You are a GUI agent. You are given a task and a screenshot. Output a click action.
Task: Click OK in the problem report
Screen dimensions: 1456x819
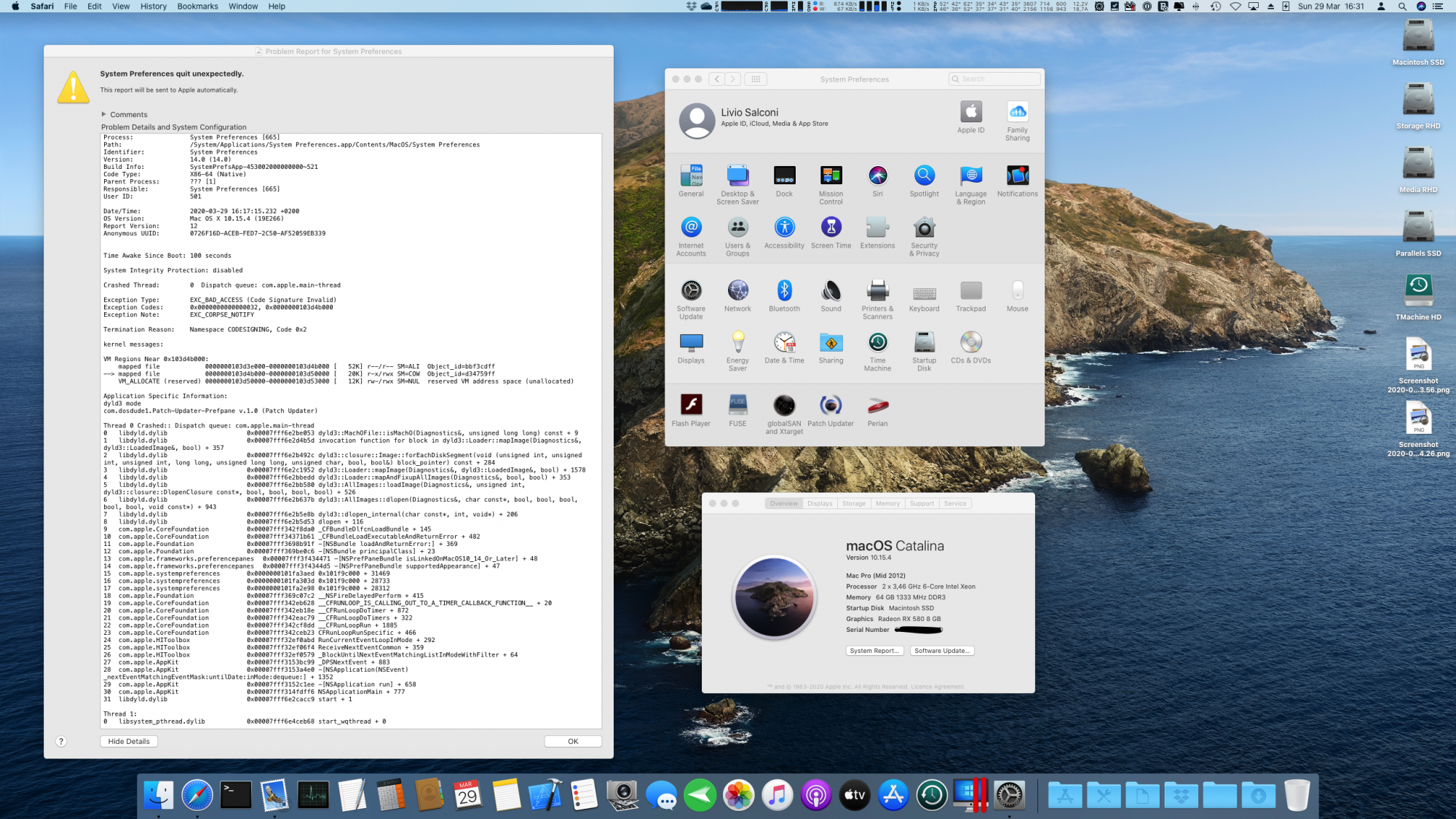573,741
